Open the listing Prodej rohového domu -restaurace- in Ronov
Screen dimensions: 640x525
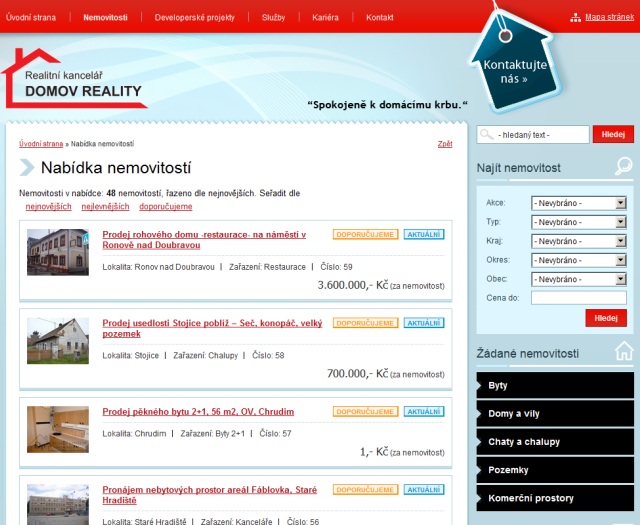(x=204, y=240)
